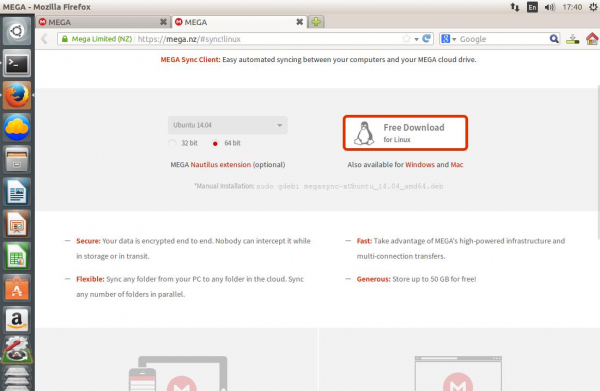Launch LibreOffice Writer from the dock
Viewport: 600px width, 391px height.
pyautogui.click(x=17, y=192)
